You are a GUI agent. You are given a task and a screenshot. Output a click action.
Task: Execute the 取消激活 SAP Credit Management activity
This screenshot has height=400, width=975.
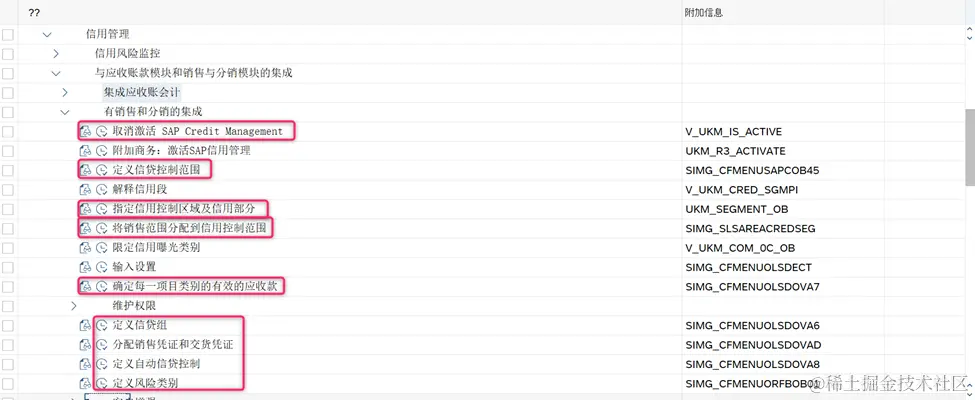pos(101,131)
